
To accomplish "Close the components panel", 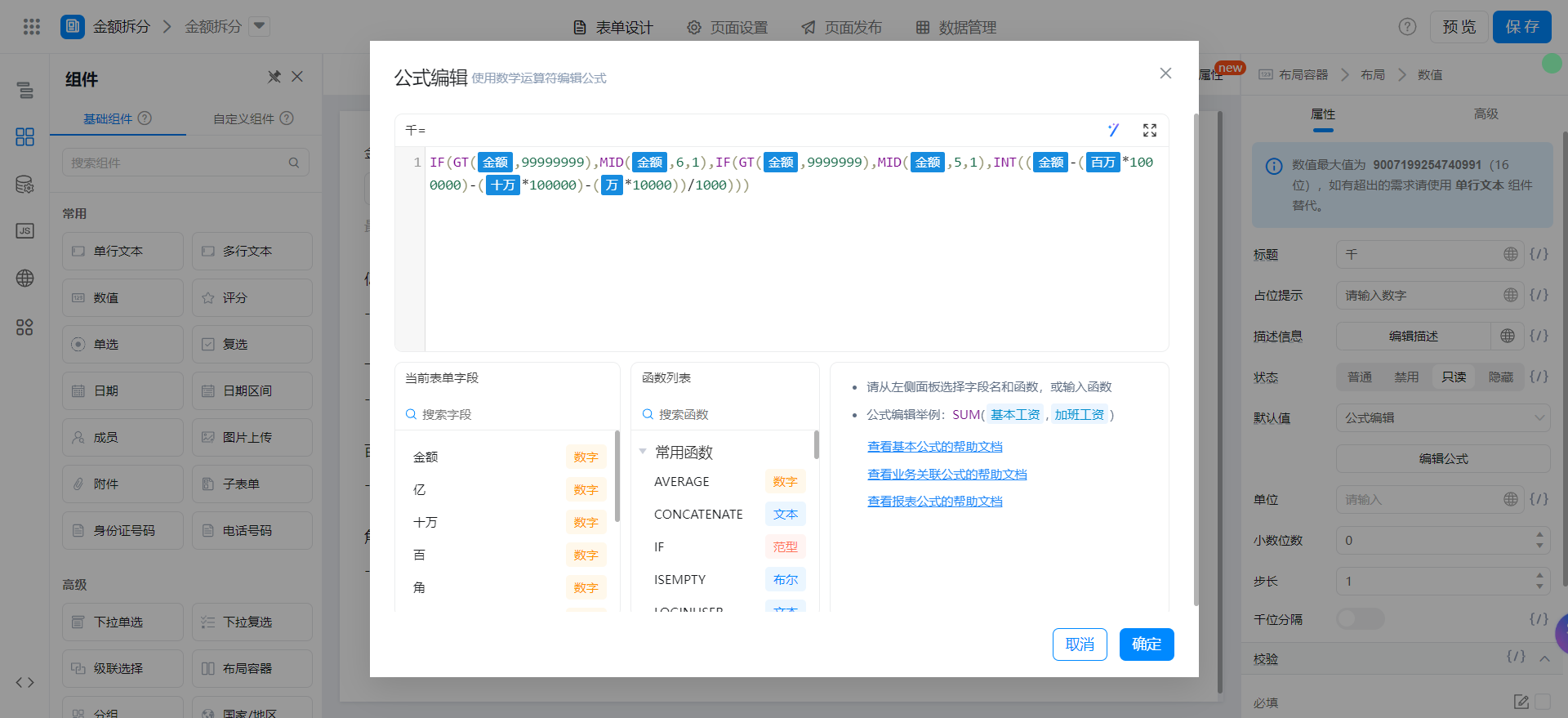I will click(297, 77).
